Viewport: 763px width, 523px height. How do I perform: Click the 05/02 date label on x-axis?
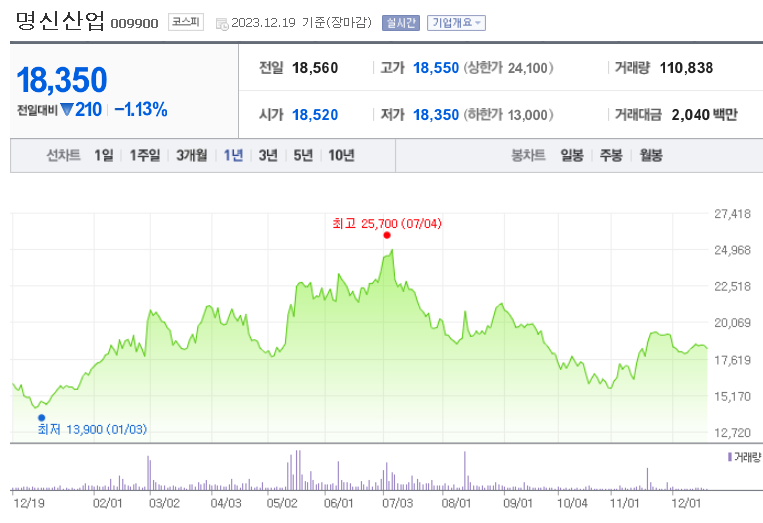coord(282,503)
